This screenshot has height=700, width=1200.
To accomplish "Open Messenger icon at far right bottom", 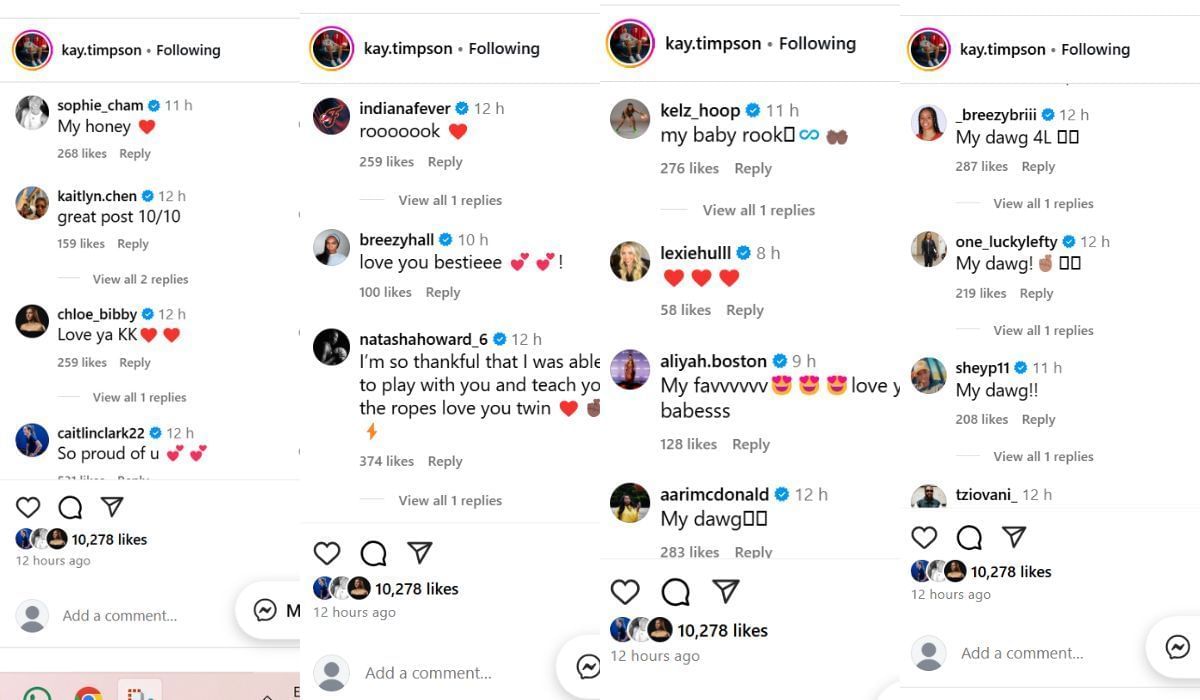I will click(1178, 647).
